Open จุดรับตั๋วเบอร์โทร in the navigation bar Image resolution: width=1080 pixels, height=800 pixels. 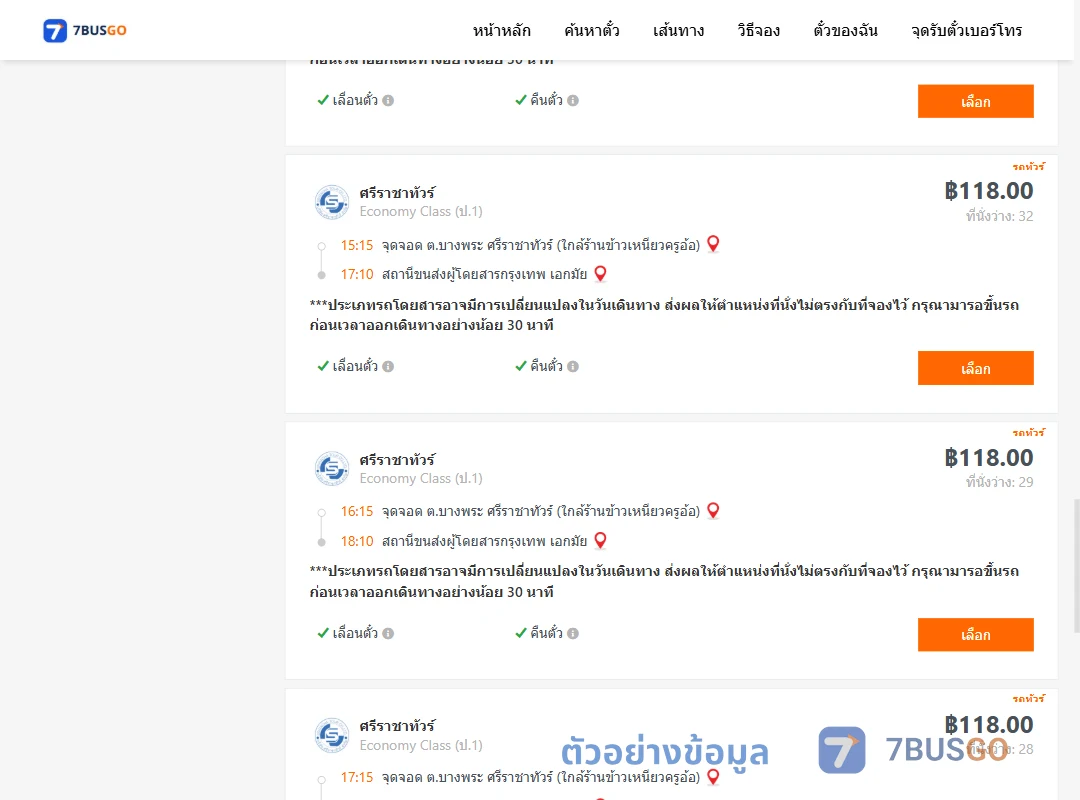(x=966, y=30)
